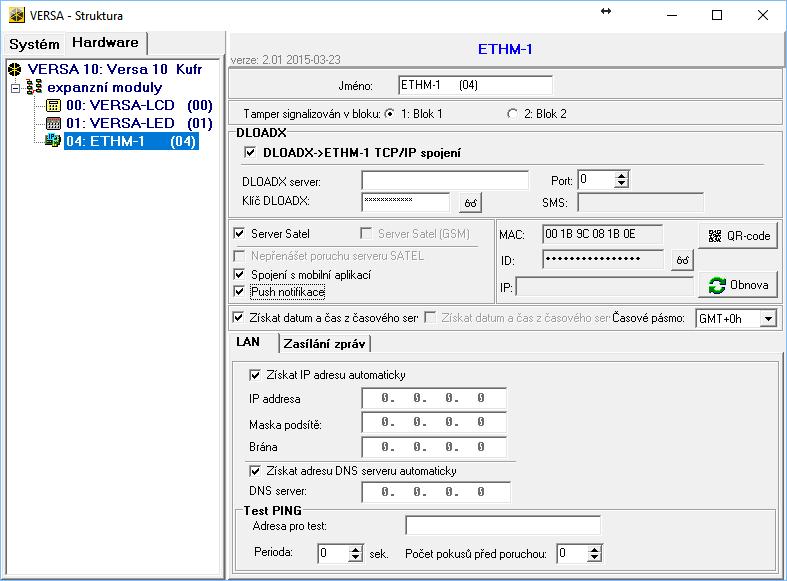Select tree row 00: VERSA-LCD (00)

click(139, 105)
